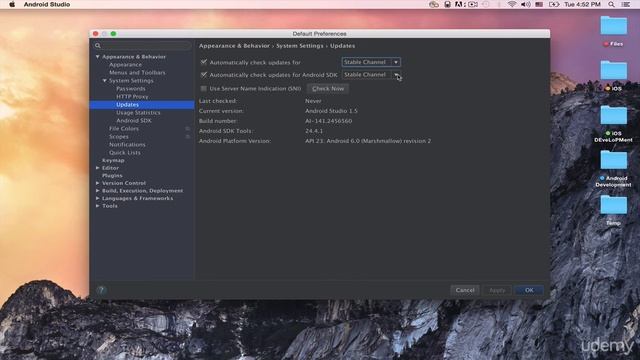The height and width of the screenshot is (360, 640).
Task: Toggle Automatically check updates for checkbox
Action: click(204, 62)
